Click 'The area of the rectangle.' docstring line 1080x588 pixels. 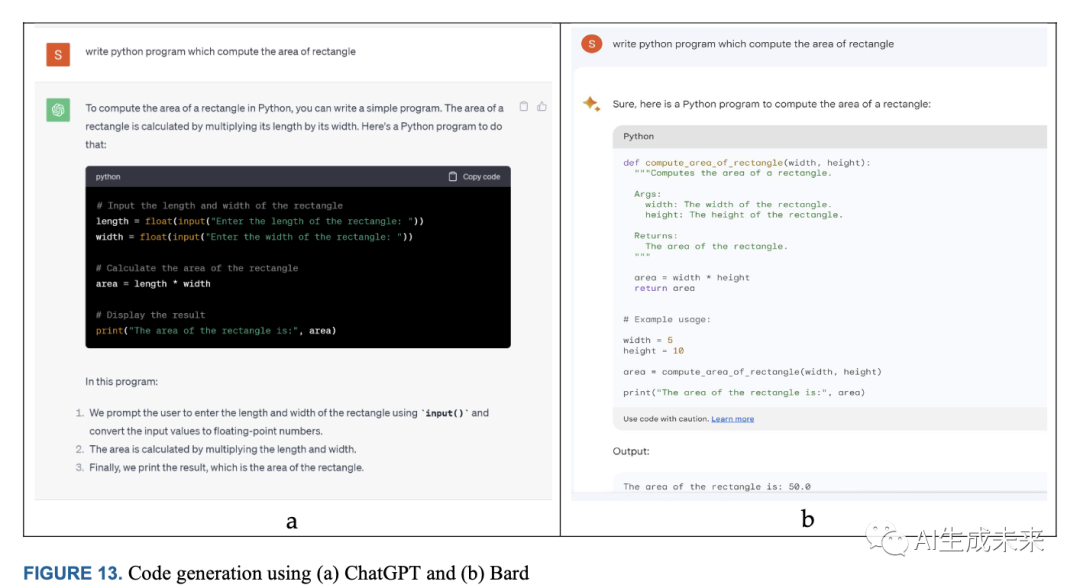pos(716,246)
